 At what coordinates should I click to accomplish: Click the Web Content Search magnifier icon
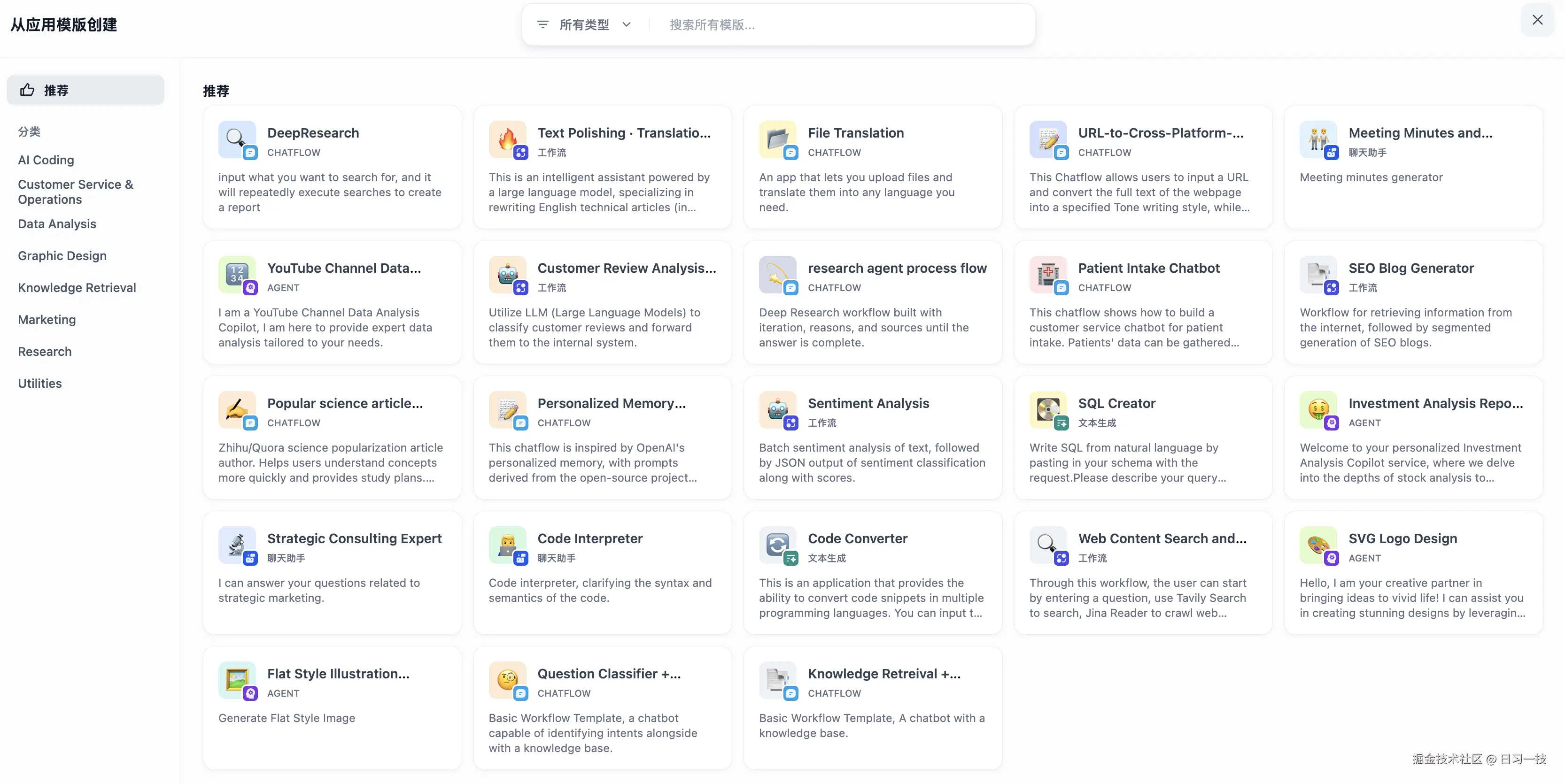(1047, 545)
